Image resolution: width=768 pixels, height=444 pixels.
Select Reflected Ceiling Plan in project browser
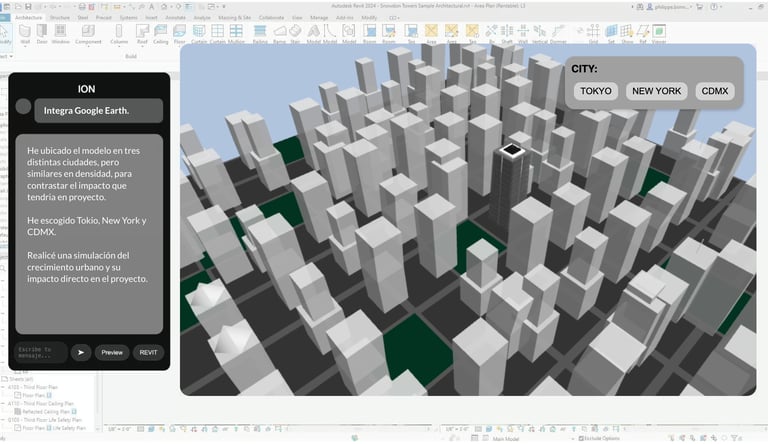(45, 412)
